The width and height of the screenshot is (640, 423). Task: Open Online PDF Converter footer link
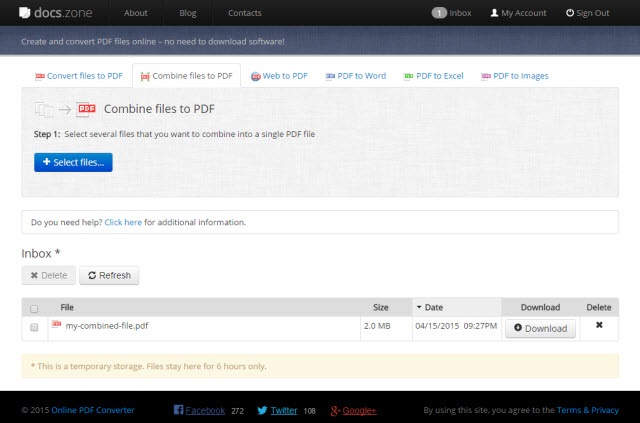click(x=93, y=410)
